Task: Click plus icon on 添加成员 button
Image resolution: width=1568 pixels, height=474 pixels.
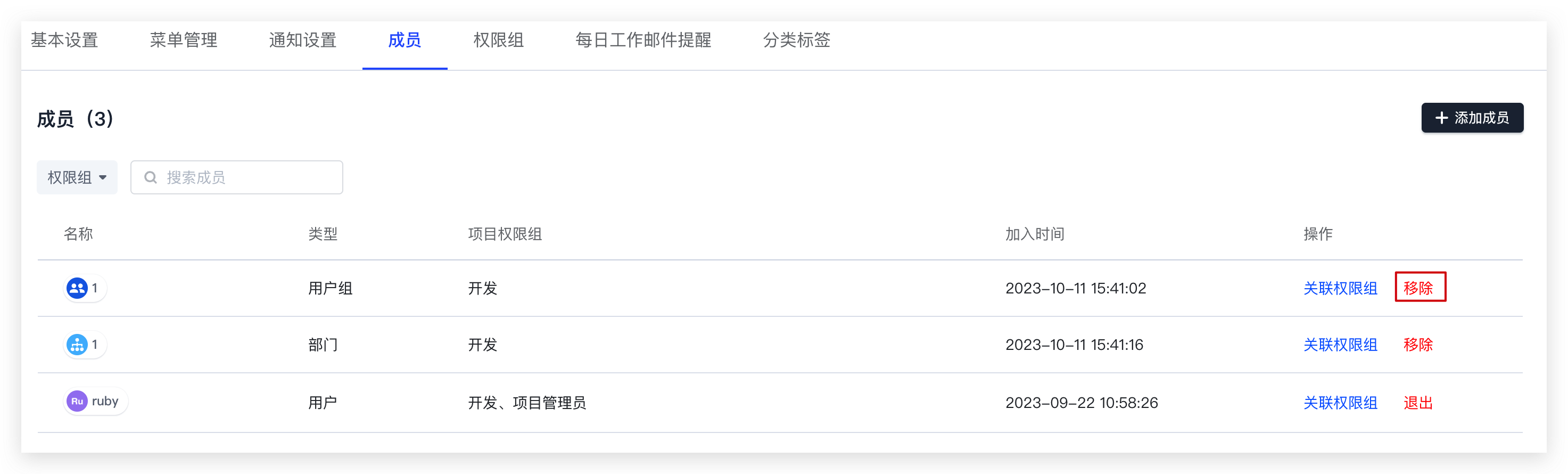Action: [x=1441, y=118]
